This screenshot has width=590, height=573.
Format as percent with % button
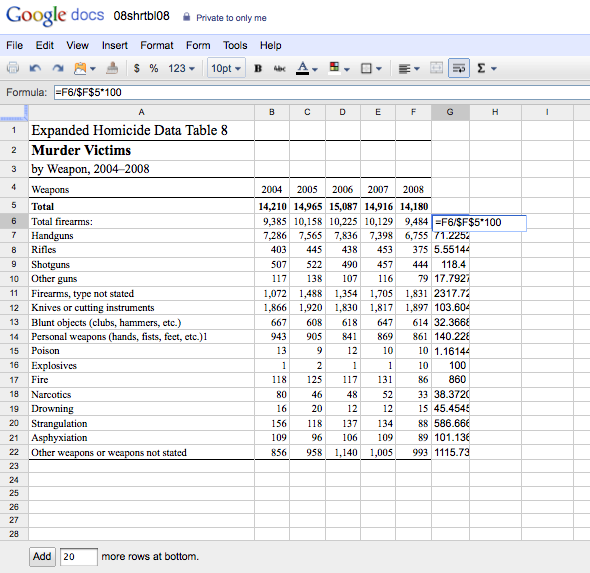[x=153, y=68]
